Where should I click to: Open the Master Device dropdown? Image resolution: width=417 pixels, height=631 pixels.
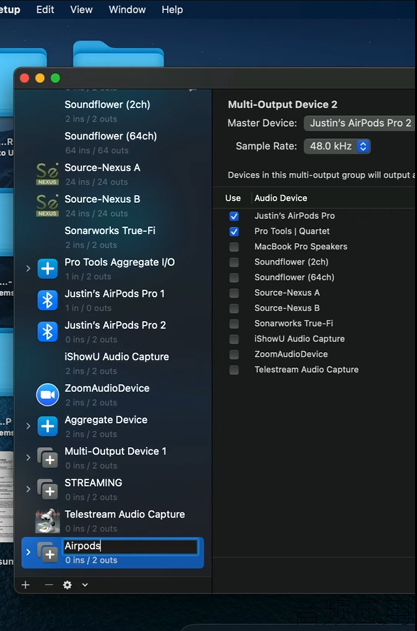click(x=360, y=123)
